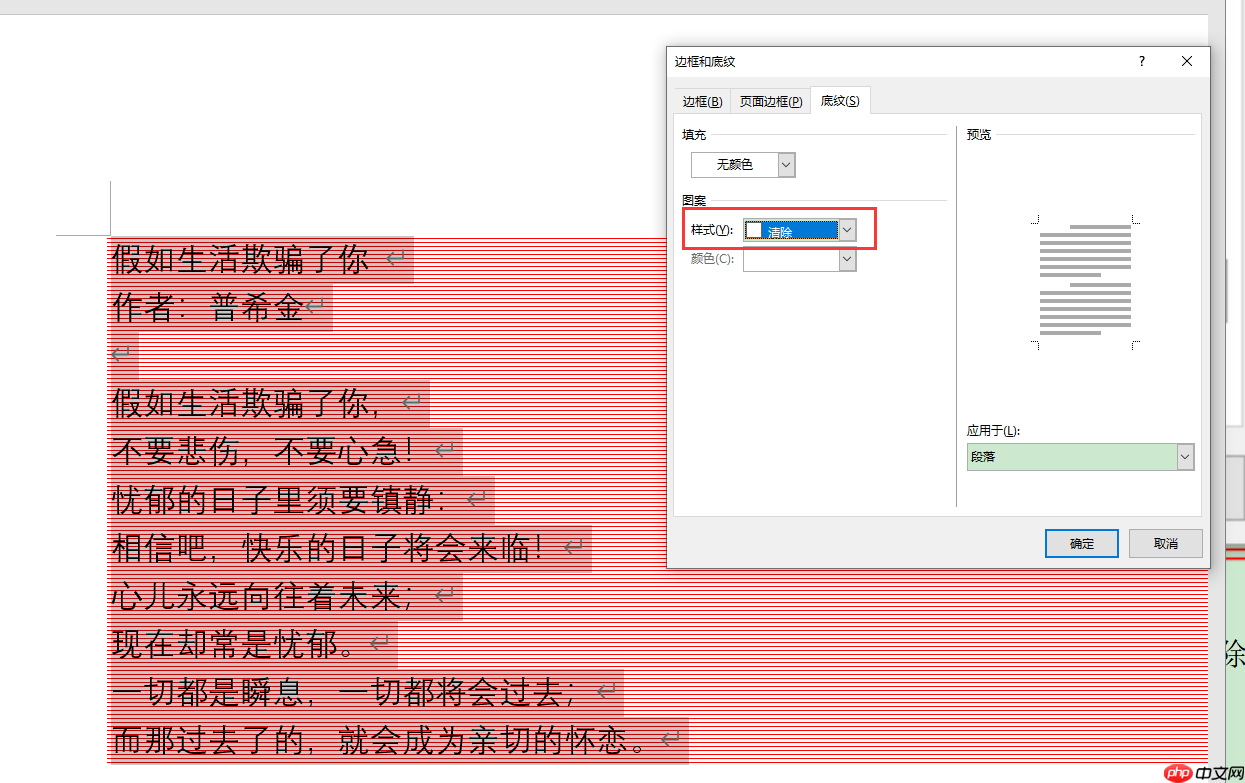This screenshot has width=1245, height=783.
Task: Click the line 忧郁的日子里须要镇静：
Action: coord(279,500)
